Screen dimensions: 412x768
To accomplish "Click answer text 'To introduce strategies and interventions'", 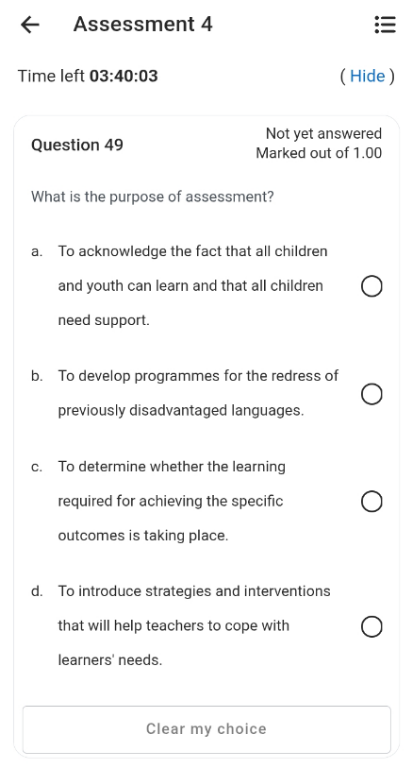I will click(194, 591).
